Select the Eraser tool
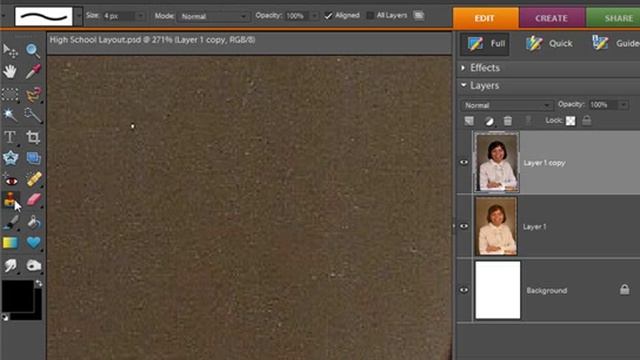The image size is (640, 360). pyautogui.click(x=33, y=200)
